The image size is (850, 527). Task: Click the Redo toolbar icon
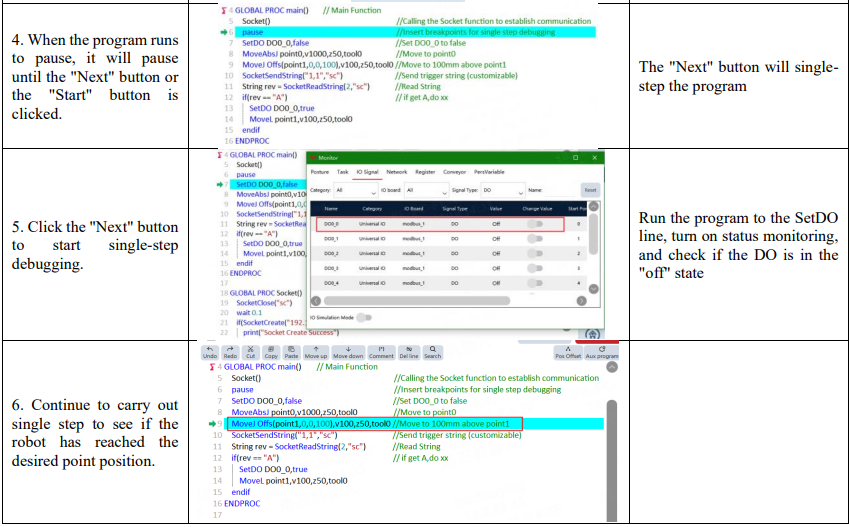tap(230, 352)
